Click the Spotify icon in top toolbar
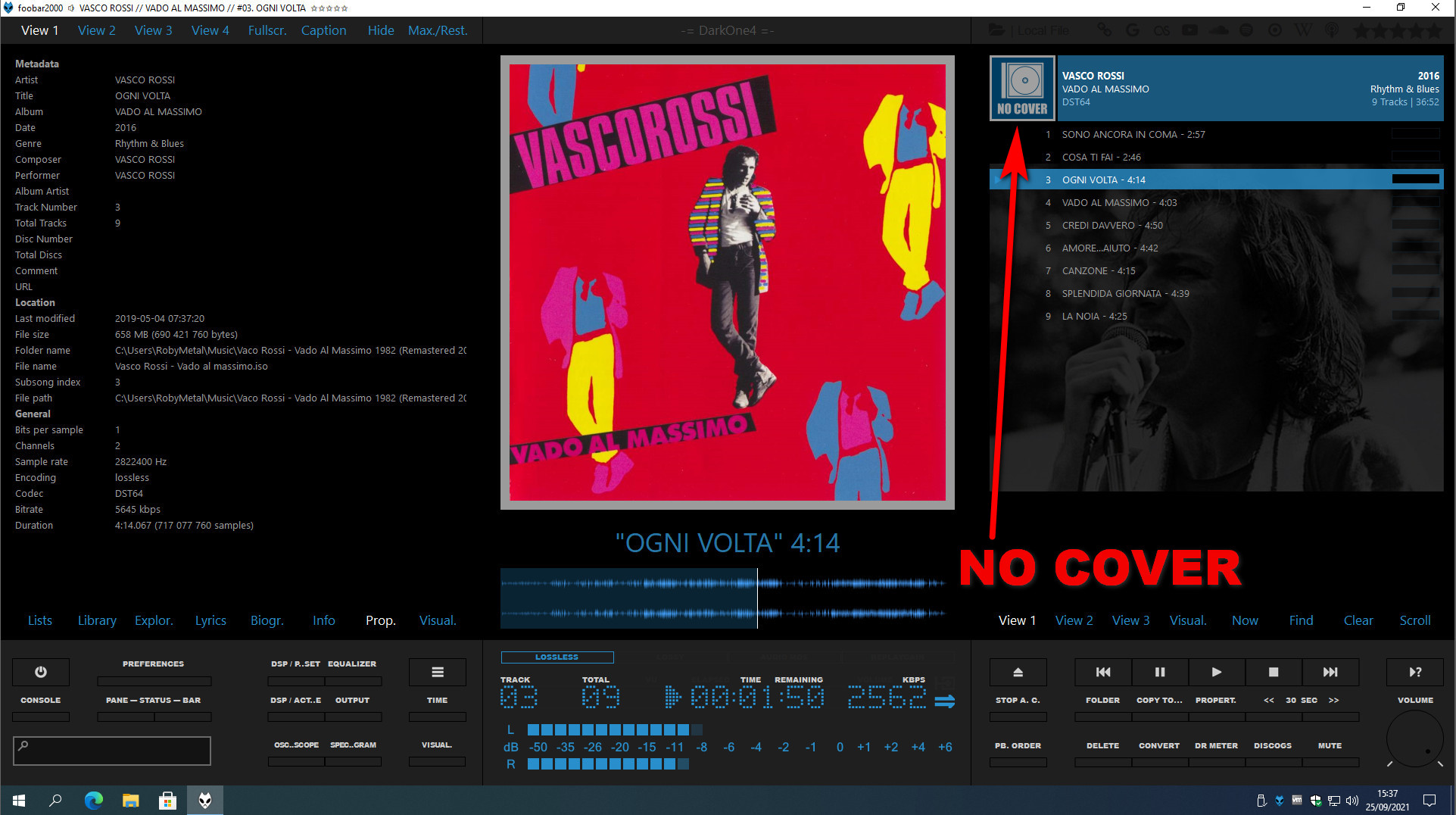Viewport: 1456px width, 815px height. [1246, 30]
